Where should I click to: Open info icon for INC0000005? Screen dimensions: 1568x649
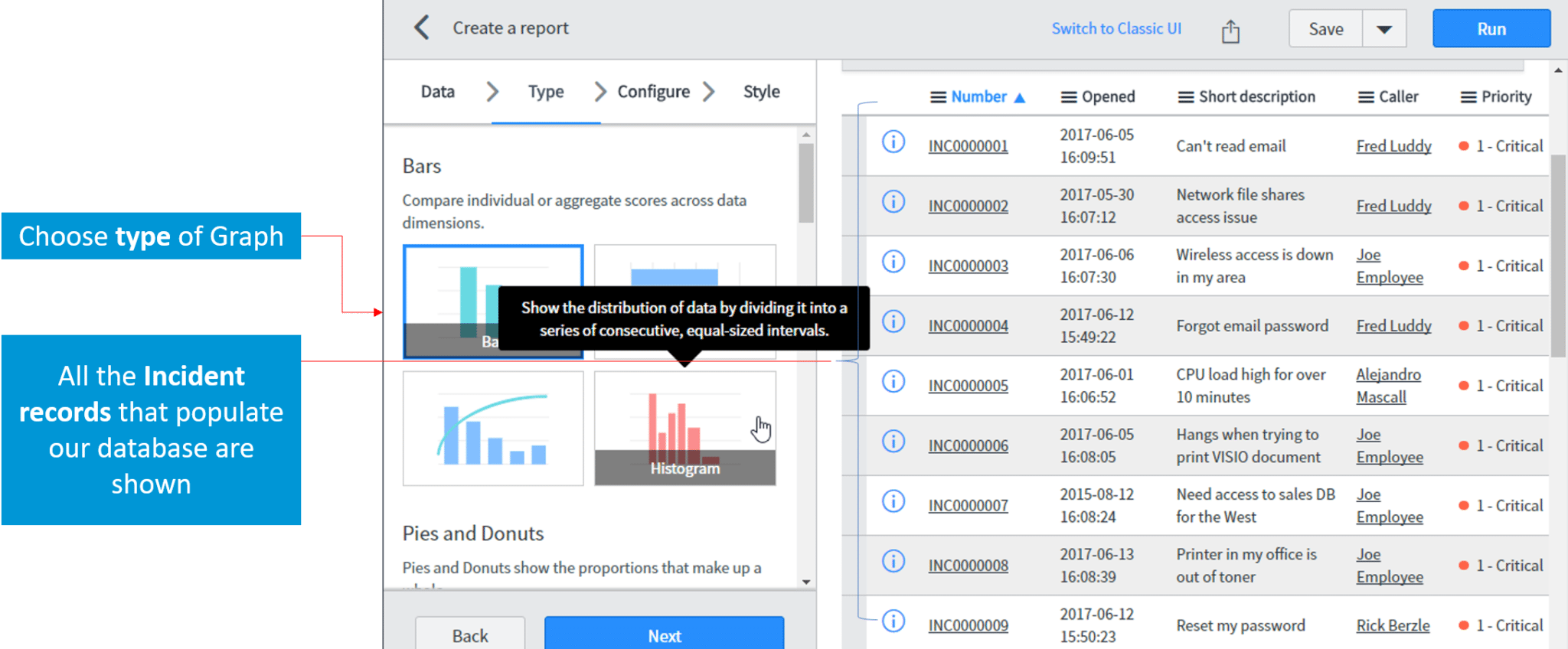[893, 381]
